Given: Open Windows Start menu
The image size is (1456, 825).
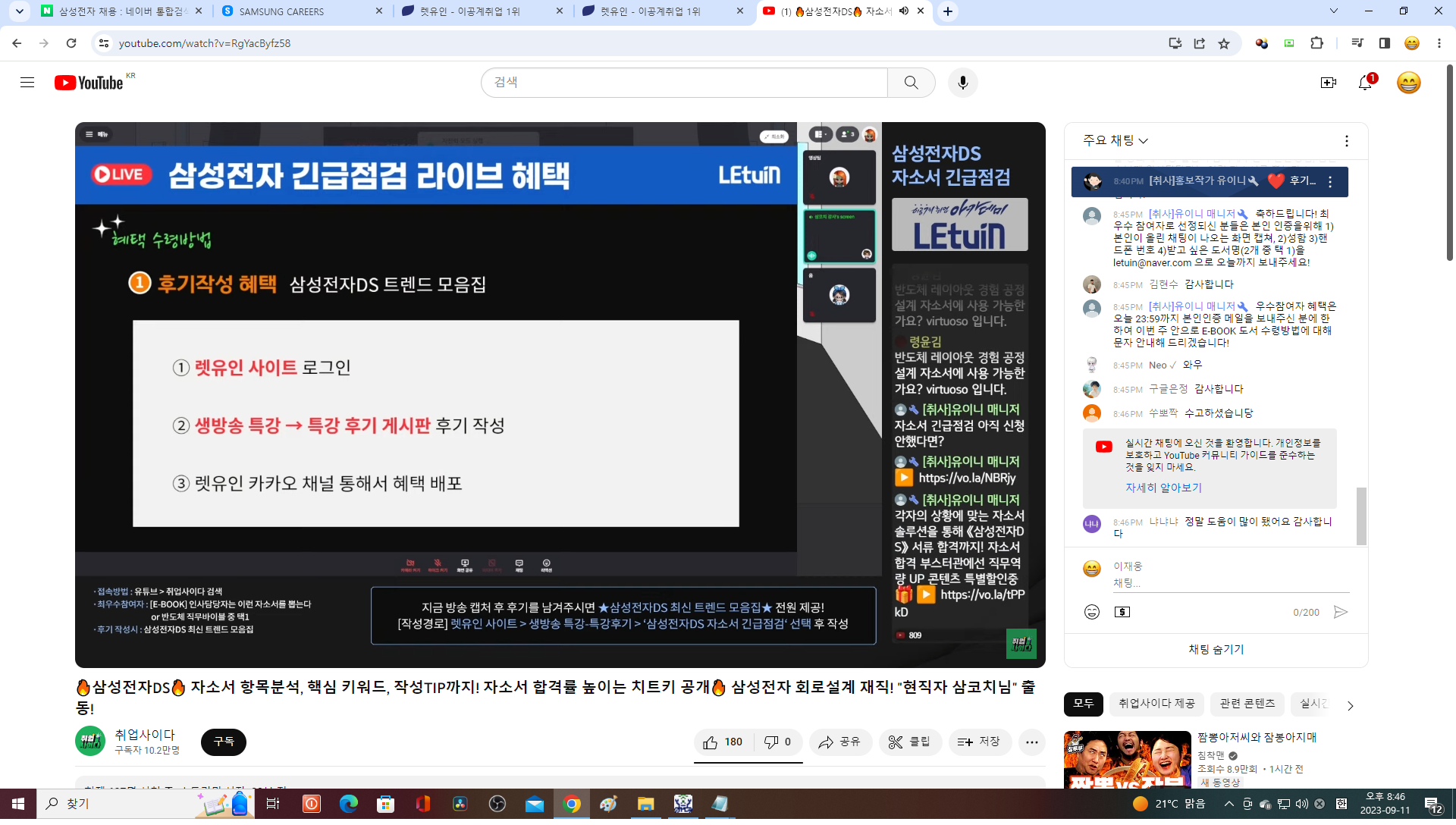Looking at the screenshot, I should 18,804.
